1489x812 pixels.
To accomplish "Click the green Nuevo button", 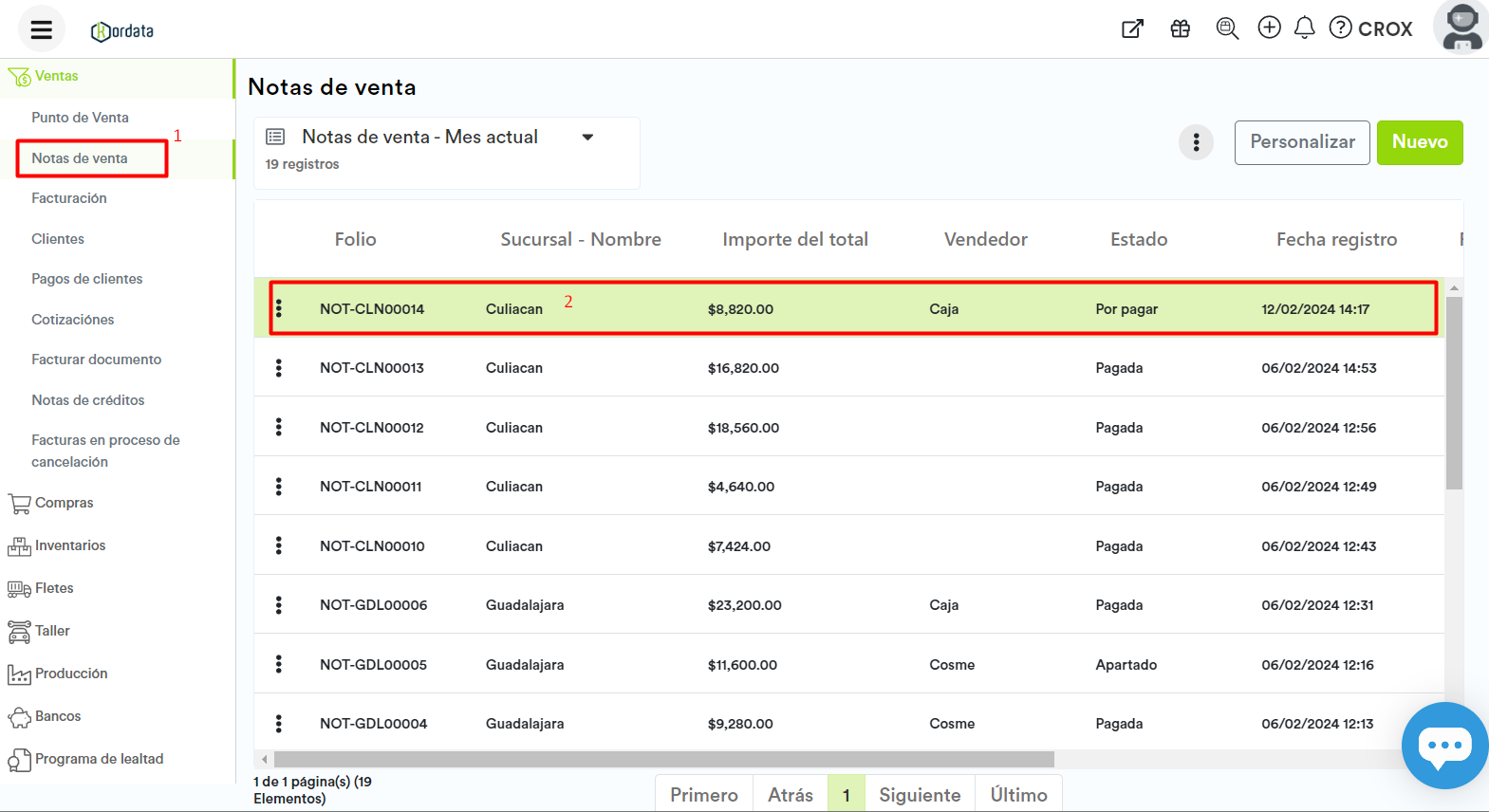I will coord(1419,142).
